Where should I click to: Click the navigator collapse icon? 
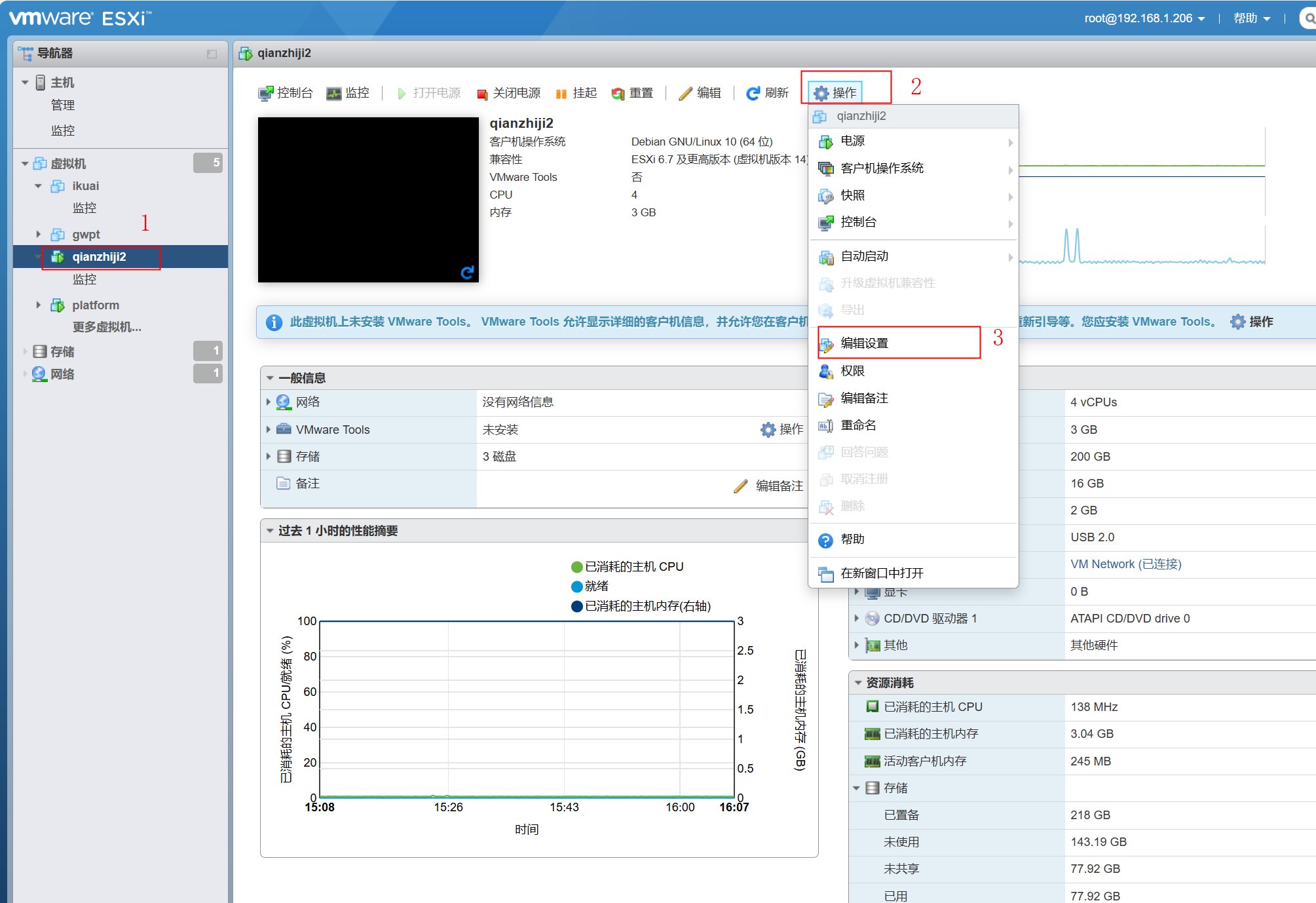tap(212, 54)
